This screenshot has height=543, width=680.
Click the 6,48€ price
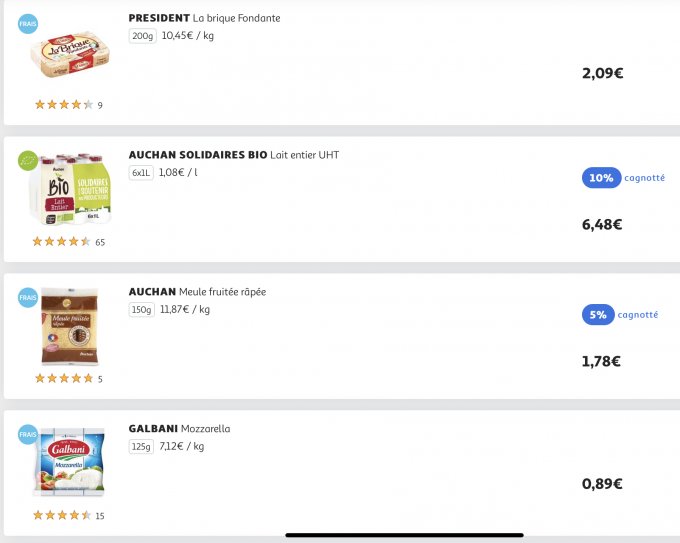(x=602, y=224)
